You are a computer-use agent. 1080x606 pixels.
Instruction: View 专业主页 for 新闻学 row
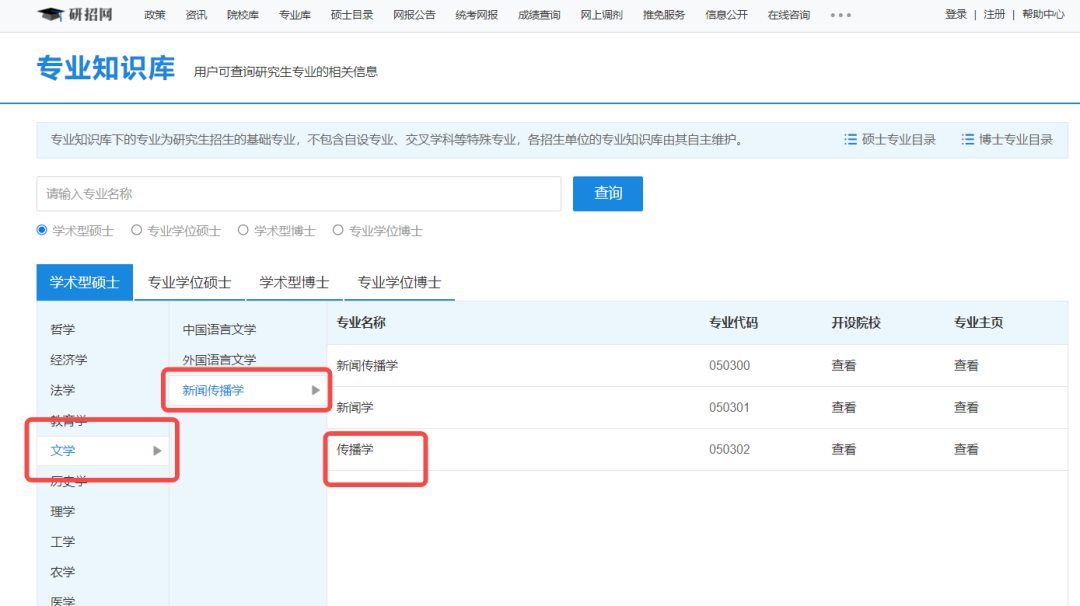pos(966,408)
